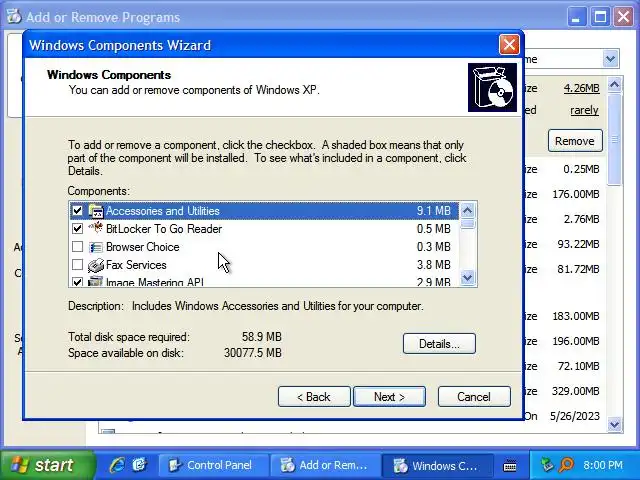Switch to Windows C... taskbar button

click(x=436, y=465)
